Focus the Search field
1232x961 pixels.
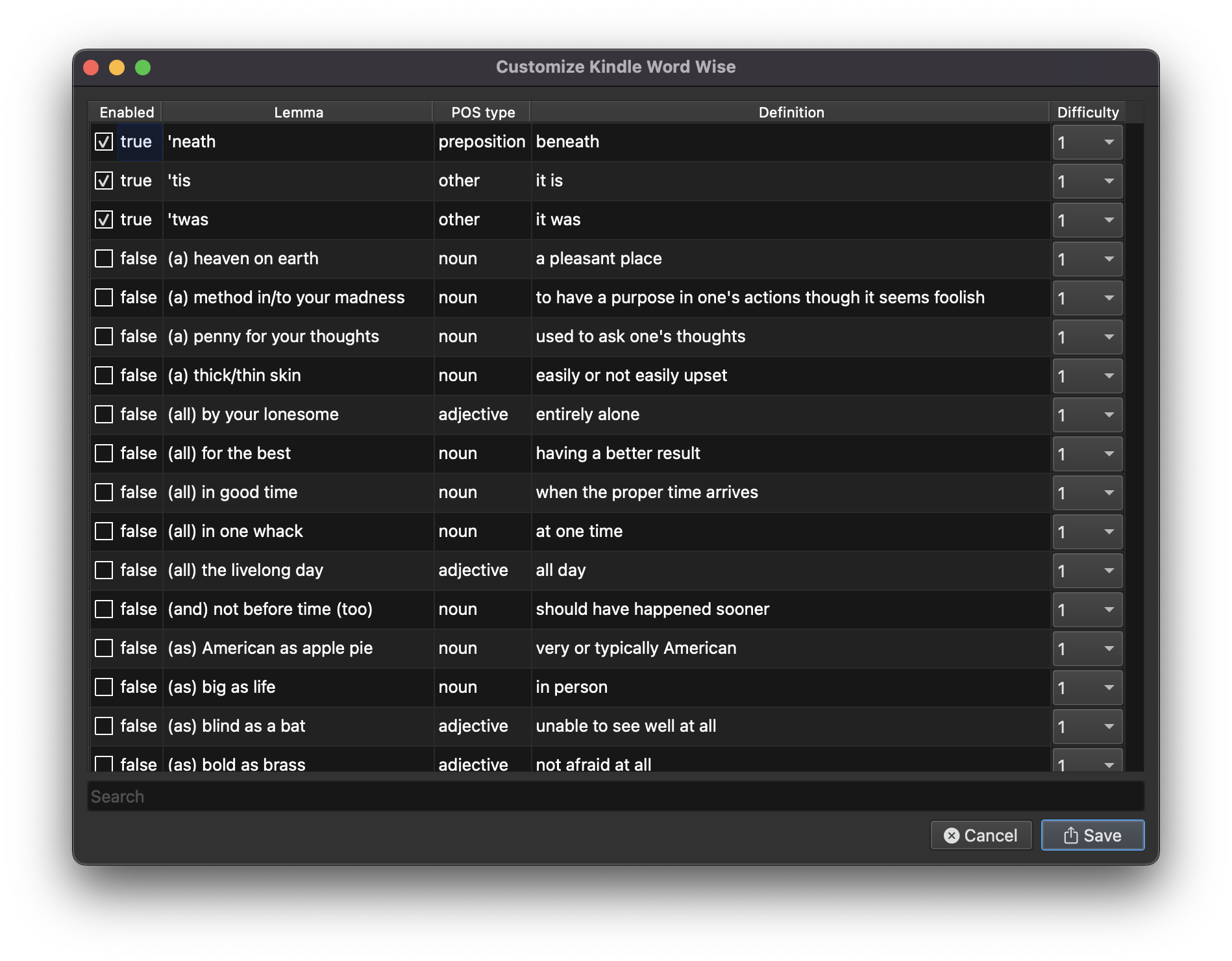pyautogui.click(x=615, y=797)
